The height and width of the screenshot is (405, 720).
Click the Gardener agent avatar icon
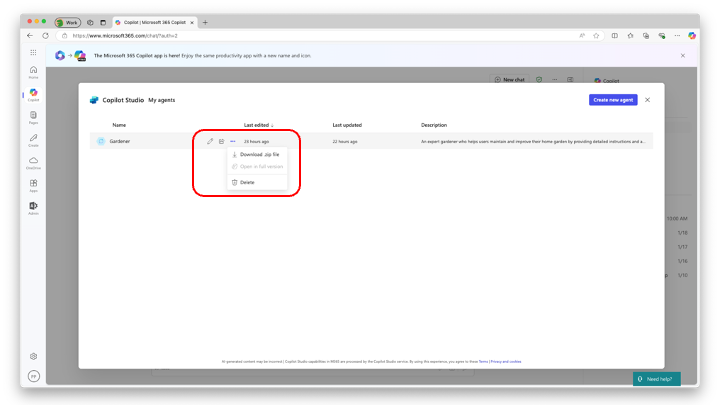[101, 141]
